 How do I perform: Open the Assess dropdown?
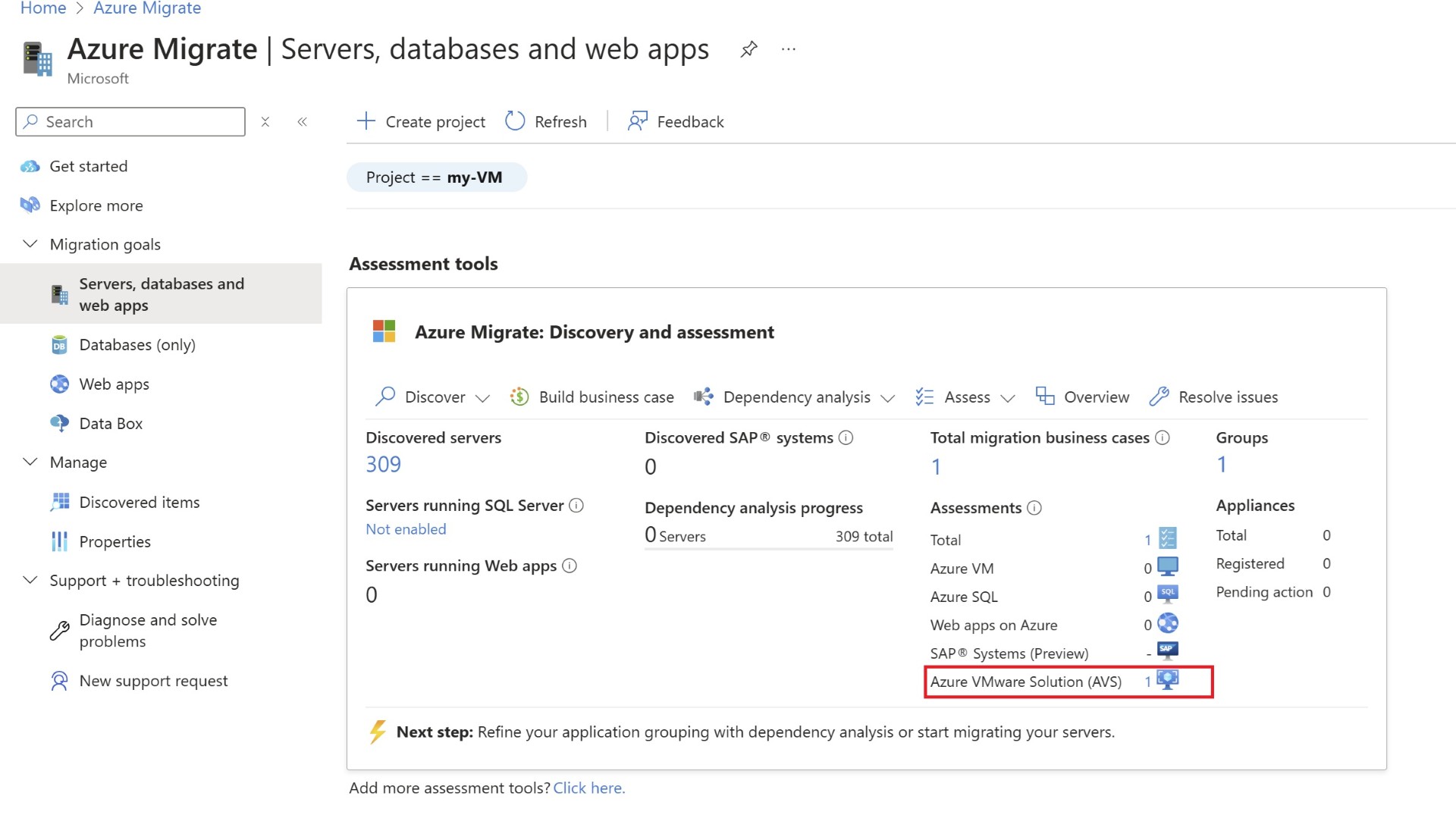[965, 397]
